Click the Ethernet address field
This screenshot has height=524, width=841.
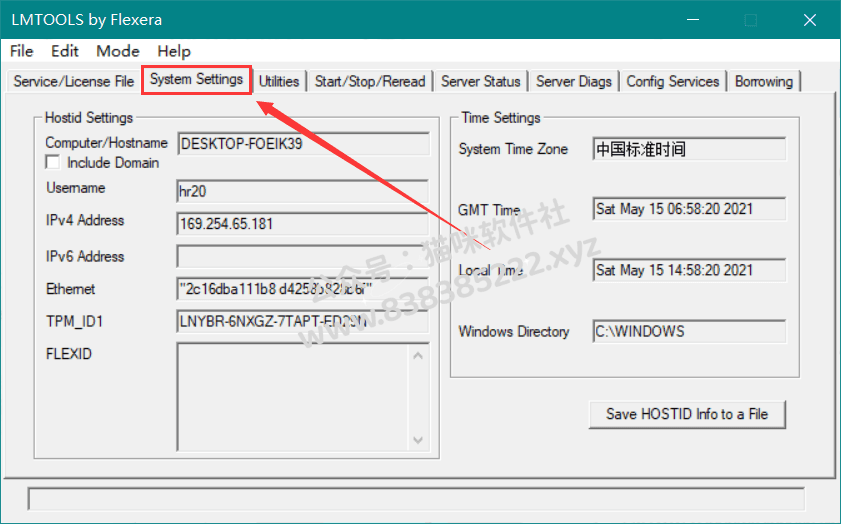coord(303,289)
